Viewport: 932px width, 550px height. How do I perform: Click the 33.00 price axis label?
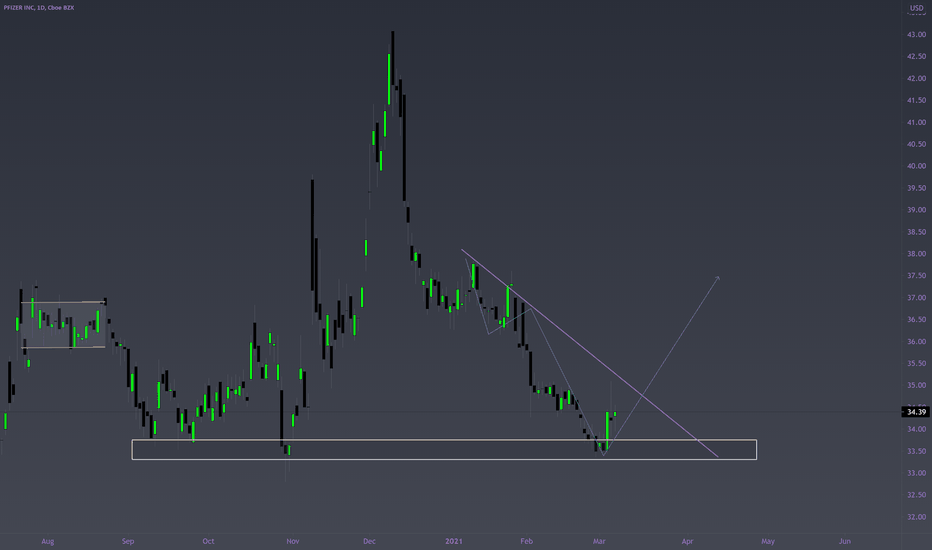tap(916, 473)
